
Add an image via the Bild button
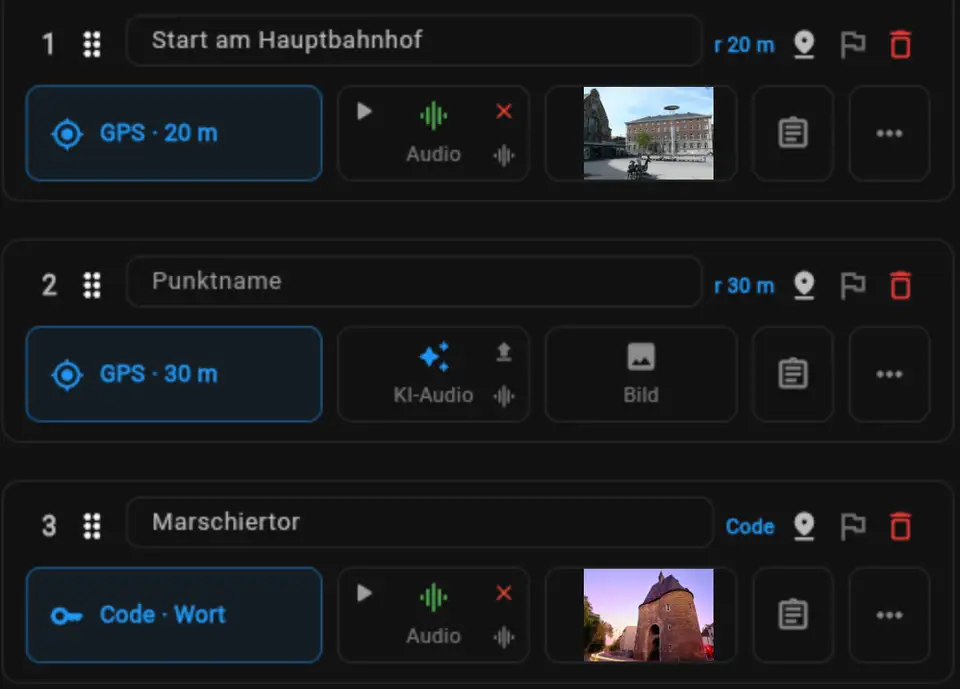pyautogui.click(x=640, y=374)
